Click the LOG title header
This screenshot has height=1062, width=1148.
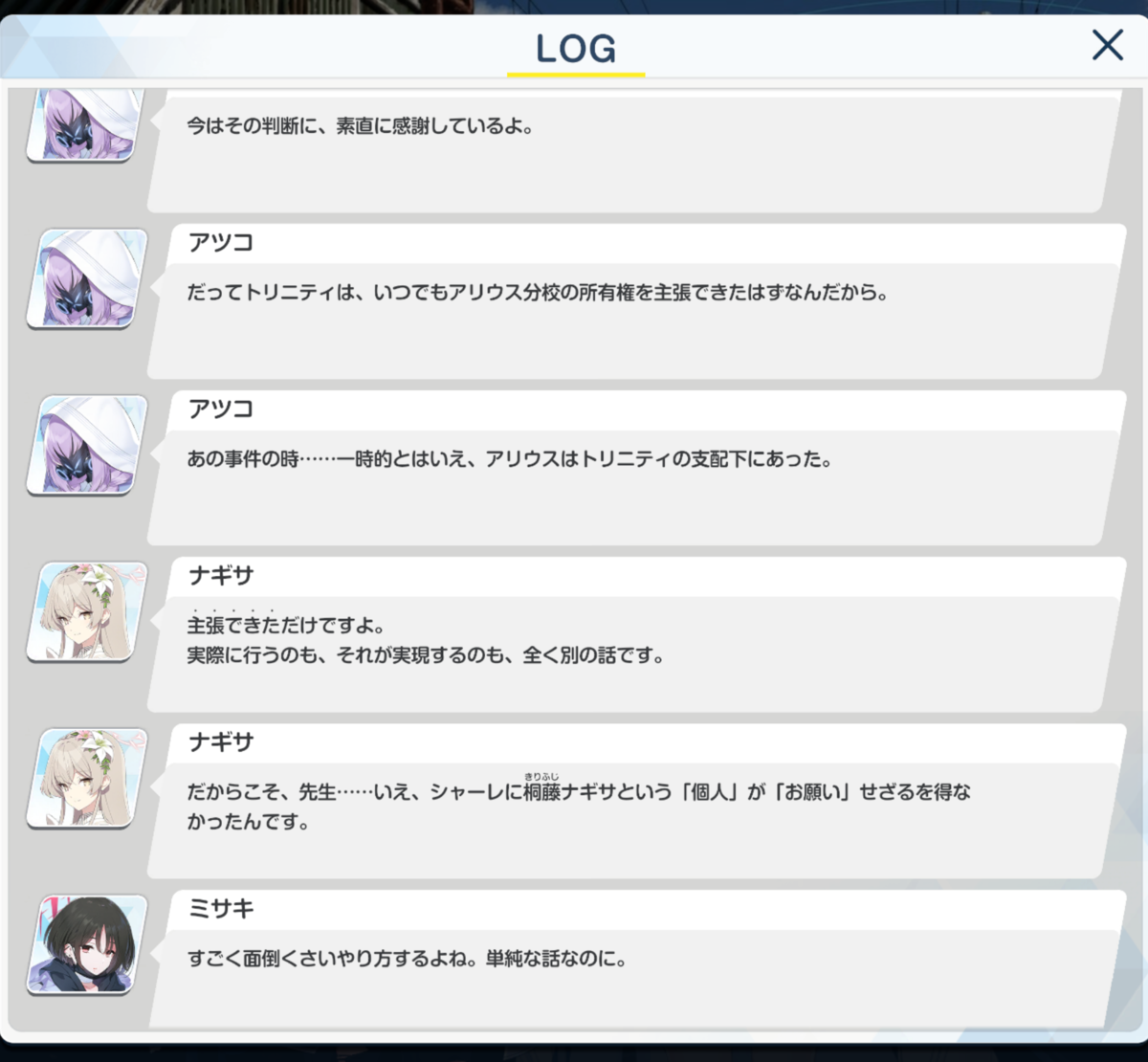576,49
